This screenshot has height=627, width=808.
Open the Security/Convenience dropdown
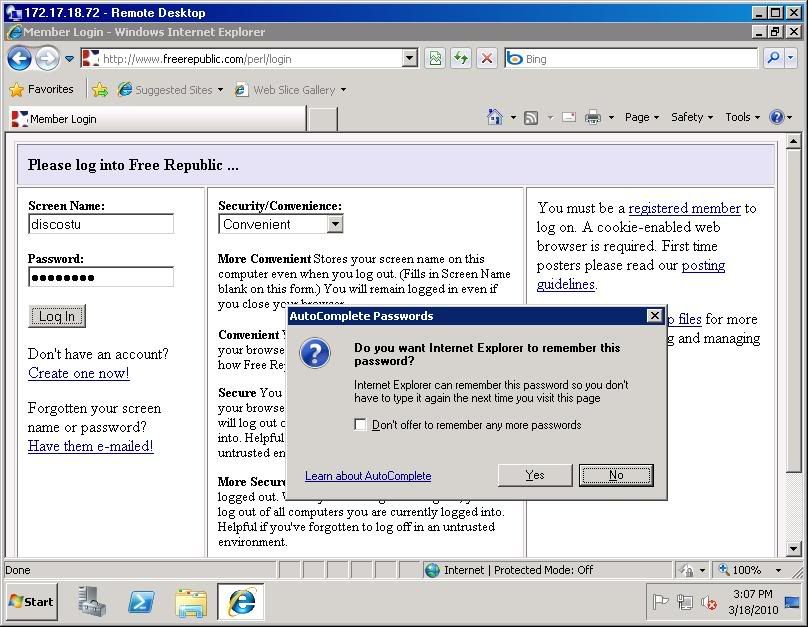pos(281,224)
